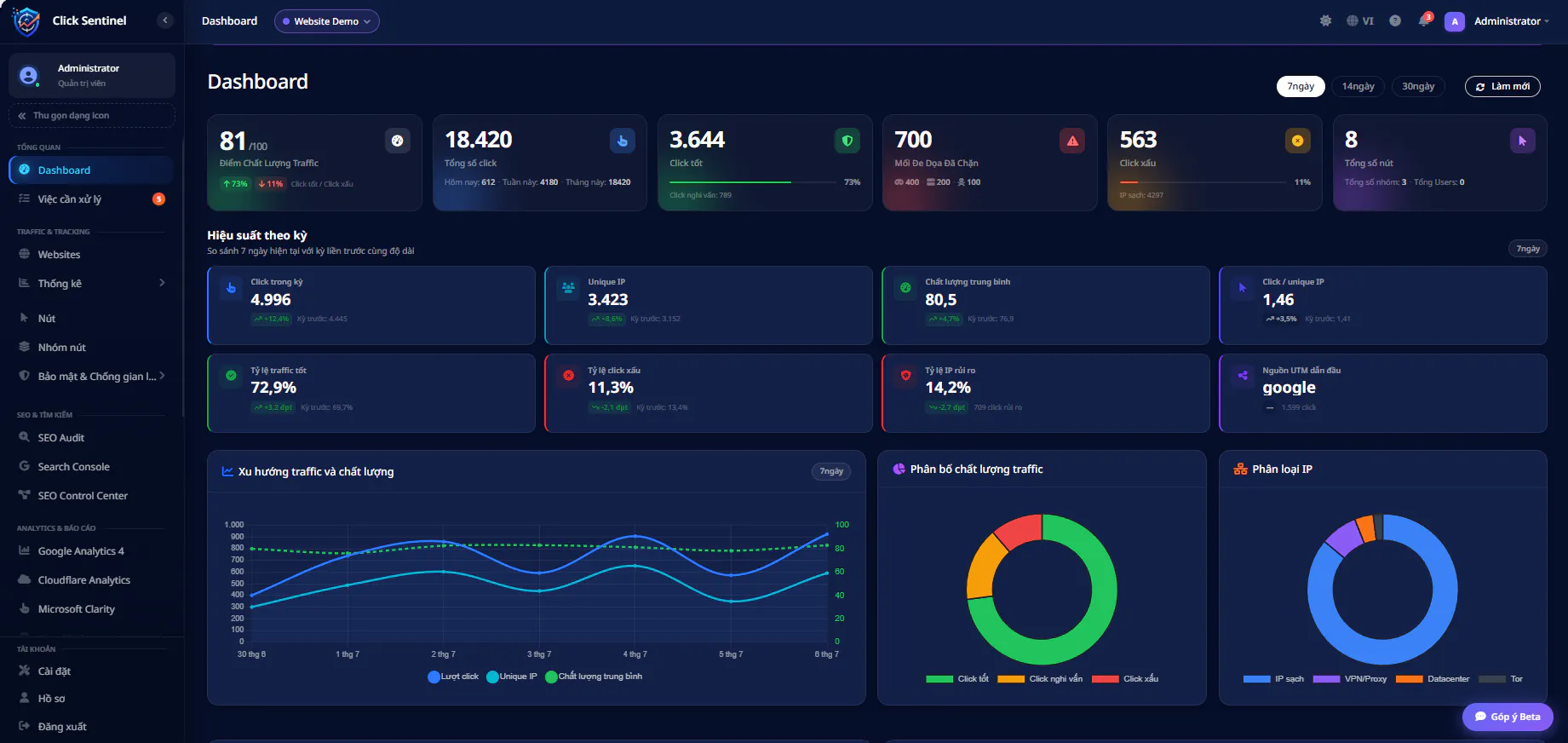
Task: Click the Unique IP users icon
Action: coord(568,288)
